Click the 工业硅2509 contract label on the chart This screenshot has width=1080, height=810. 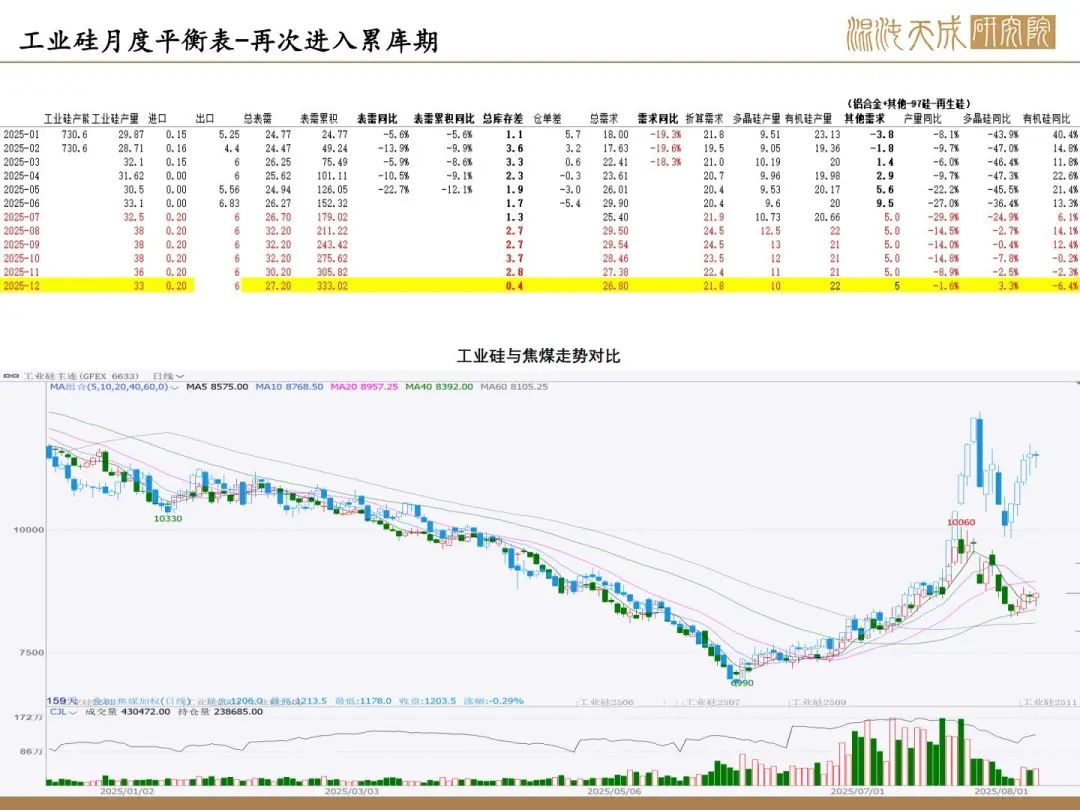[818, 703]
